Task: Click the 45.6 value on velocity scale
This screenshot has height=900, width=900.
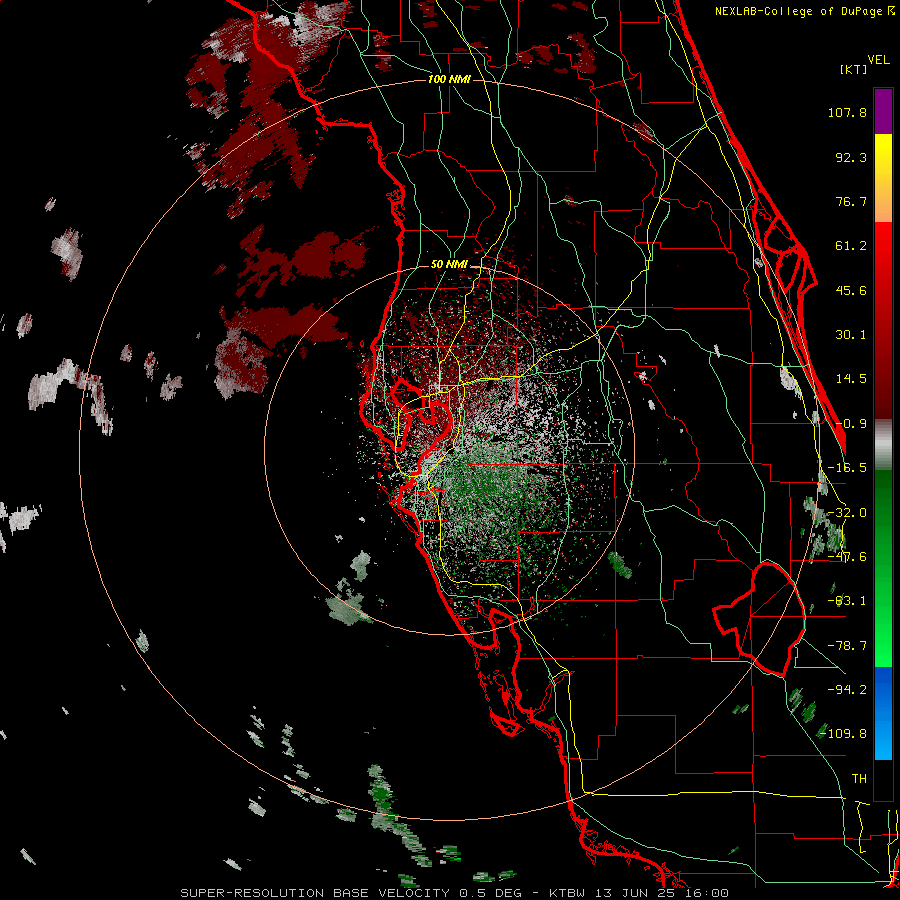Action: (x=851, y=290)
